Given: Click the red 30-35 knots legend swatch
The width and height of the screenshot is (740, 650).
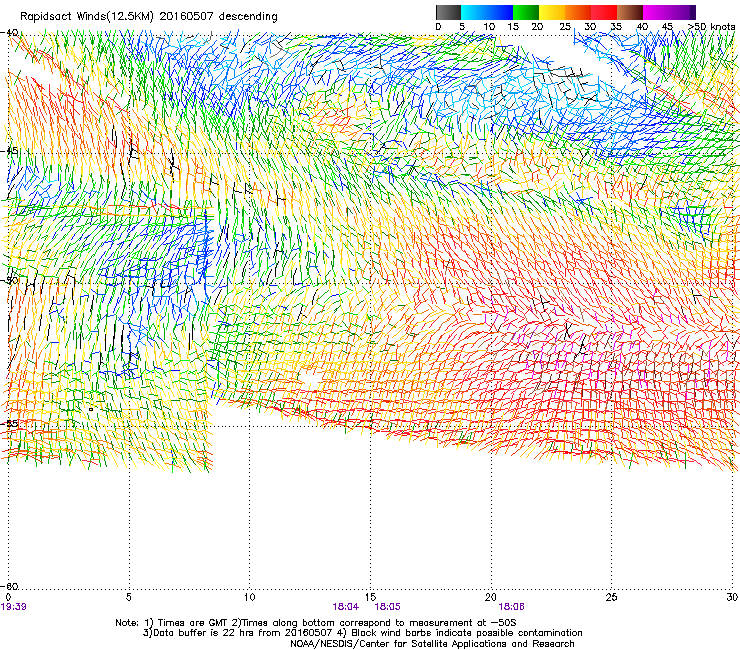Looking at the screenshot, I should coord(604,12).
